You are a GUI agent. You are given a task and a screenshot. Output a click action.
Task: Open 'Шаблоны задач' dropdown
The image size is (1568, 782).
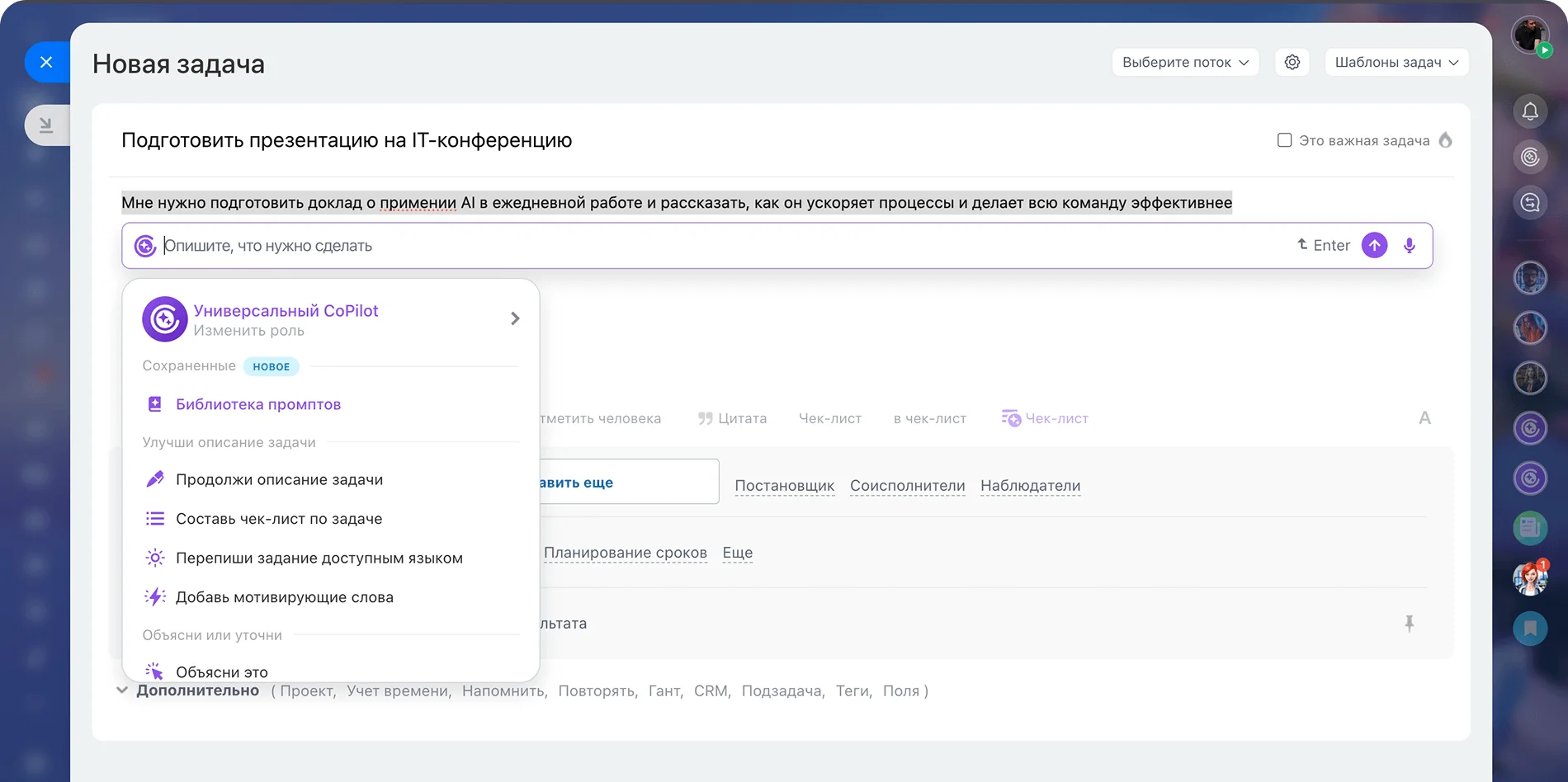[x=1396, y=63]
